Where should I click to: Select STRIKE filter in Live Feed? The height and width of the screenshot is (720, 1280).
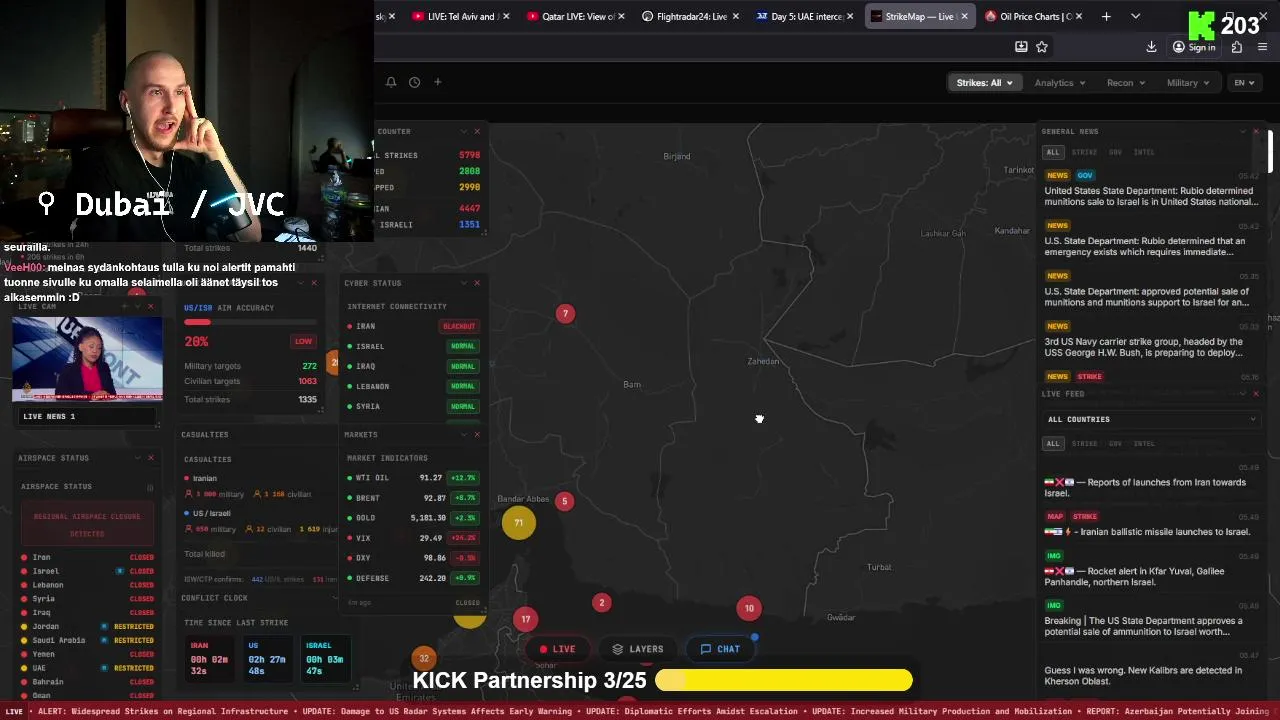tap(1084, 444)
